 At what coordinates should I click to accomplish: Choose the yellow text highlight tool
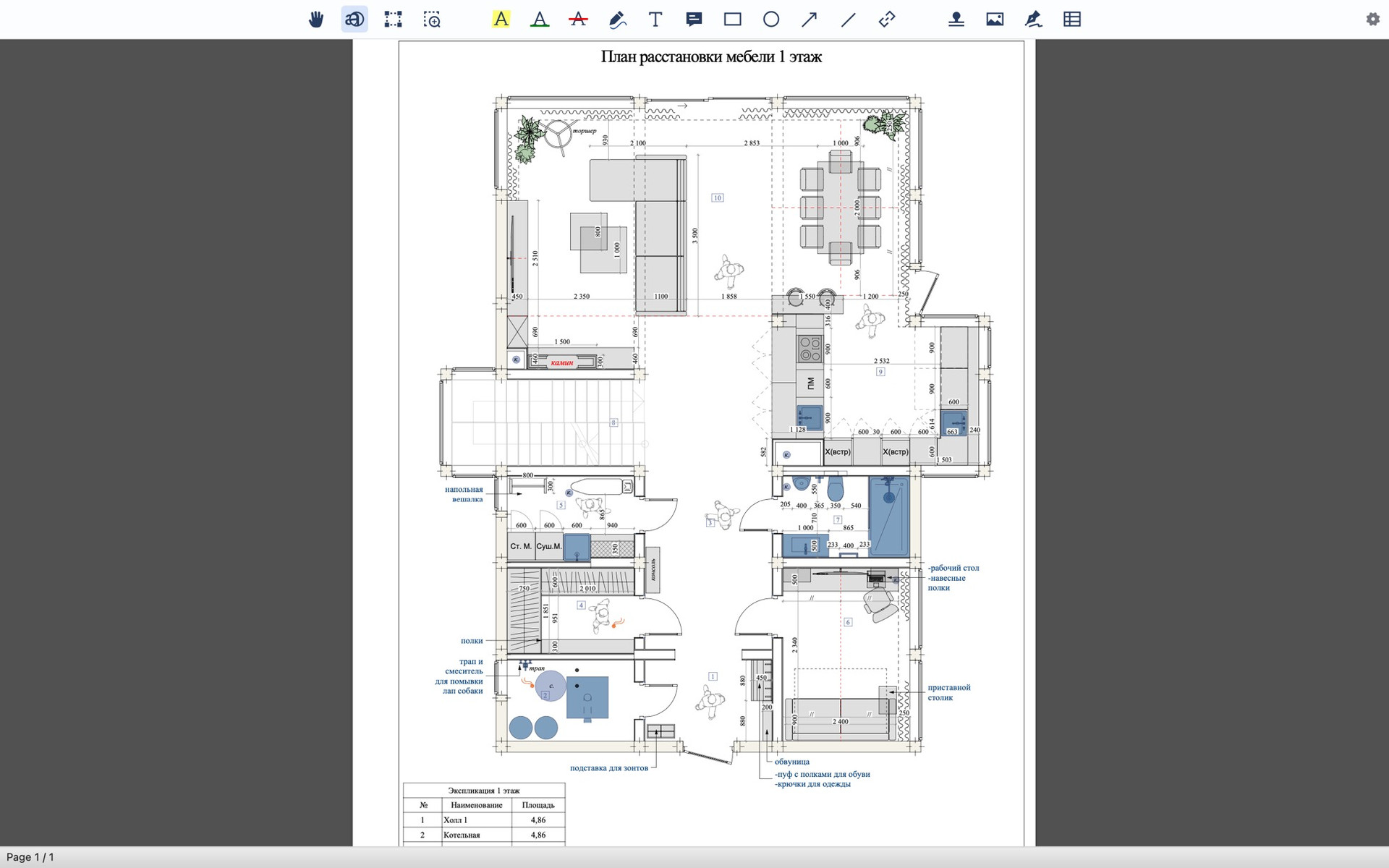501,20
